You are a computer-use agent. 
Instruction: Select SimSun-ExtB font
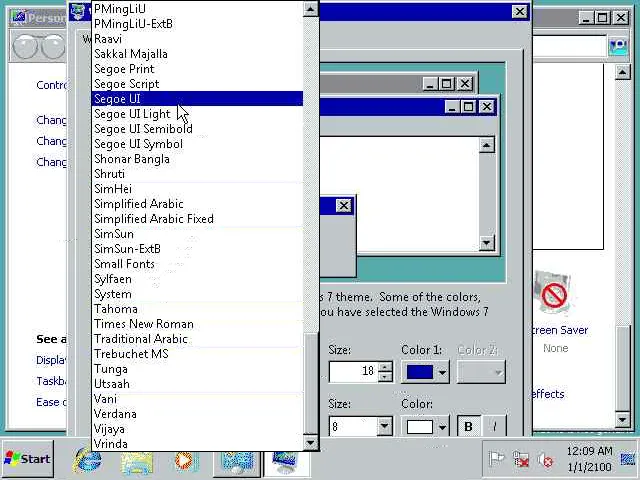click(x=198, y=249)
